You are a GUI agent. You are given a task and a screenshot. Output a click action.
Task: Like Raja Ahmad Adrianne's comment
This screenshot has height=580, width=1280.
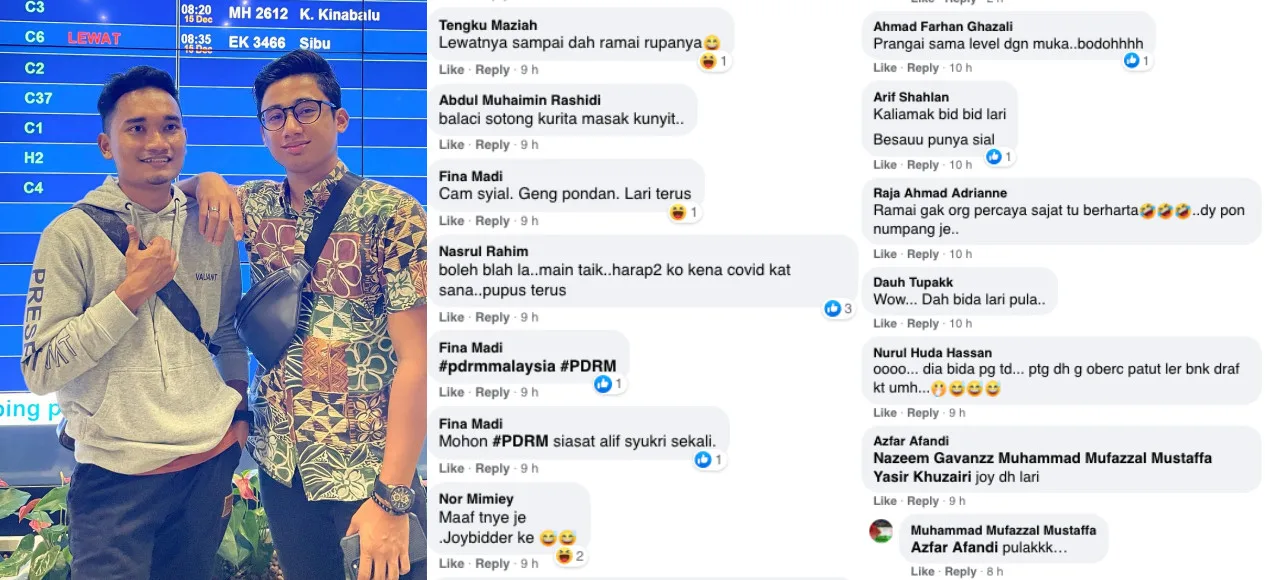pos(885,254)
